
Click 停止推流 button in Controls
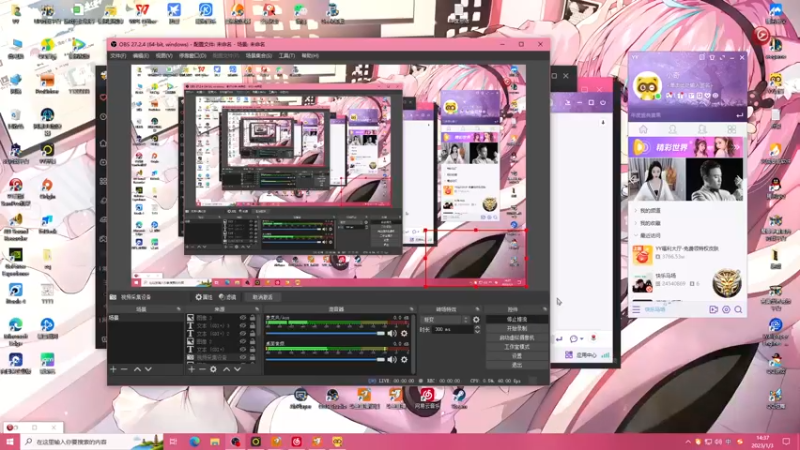pyautogui.click(x=517, y=319)
